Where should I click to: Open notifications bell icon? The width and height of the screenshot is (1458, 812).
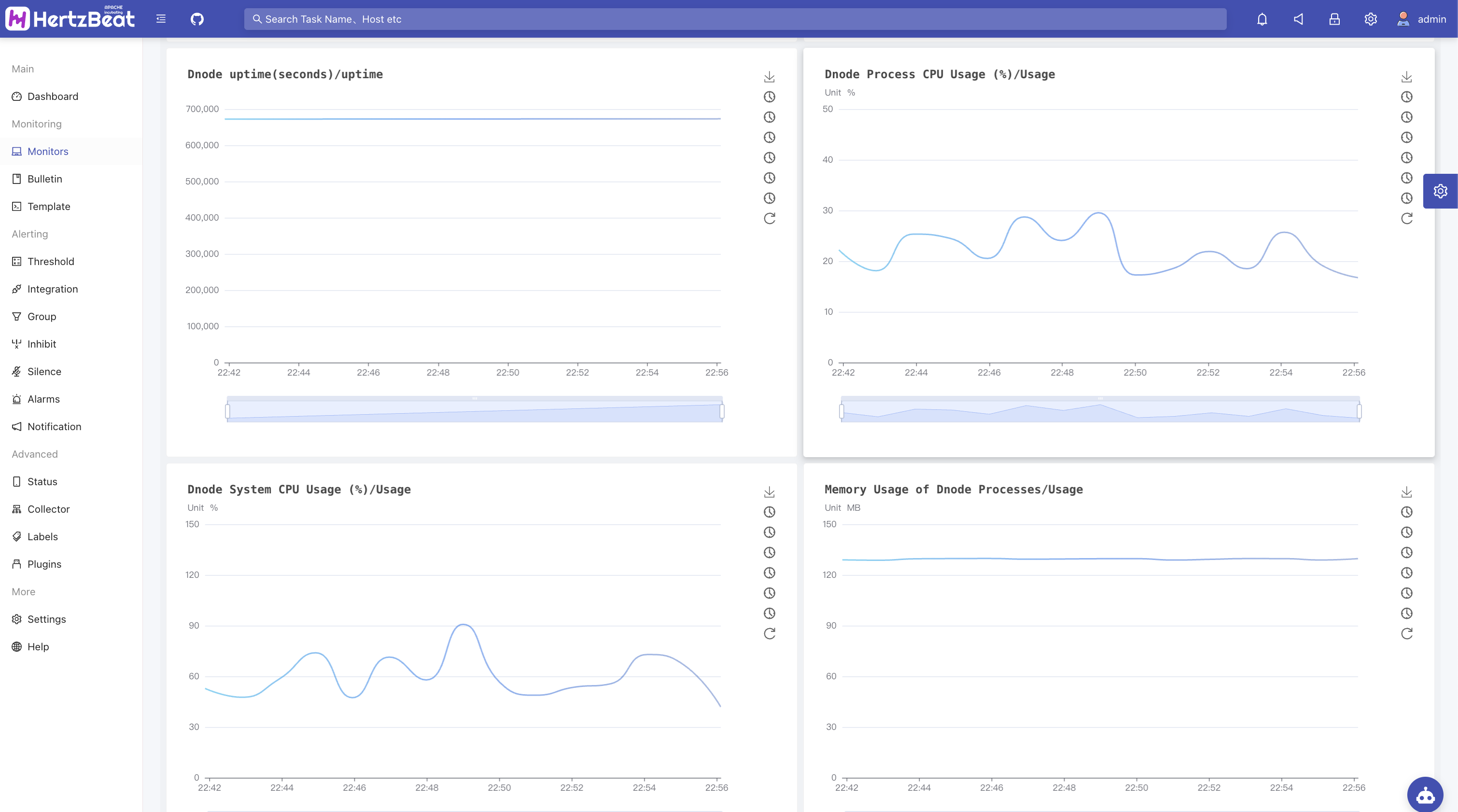1262,19
